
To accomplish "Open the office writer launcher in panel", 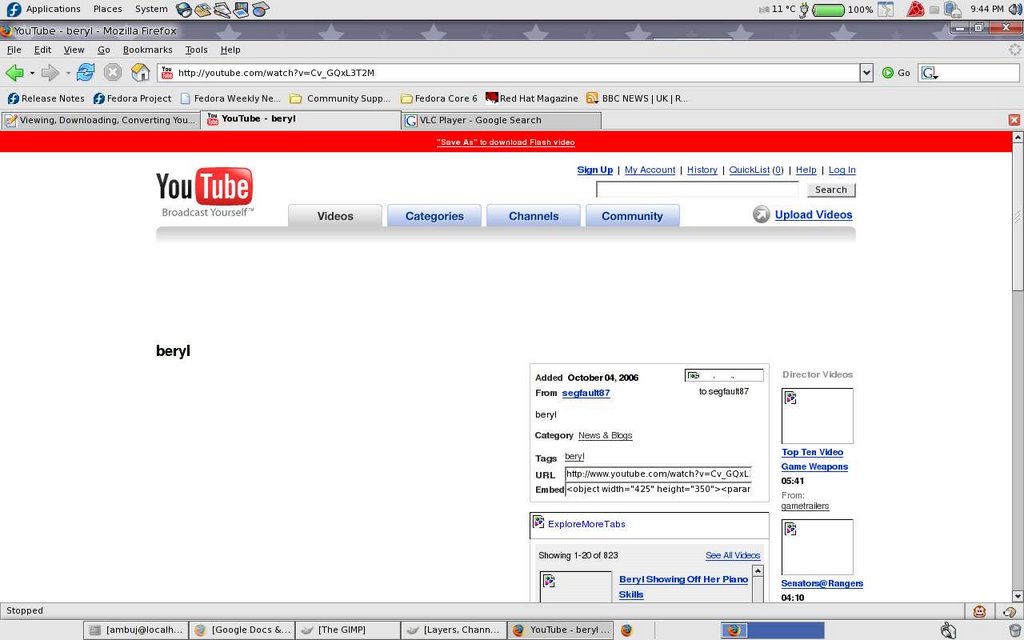I will [222, 9].
